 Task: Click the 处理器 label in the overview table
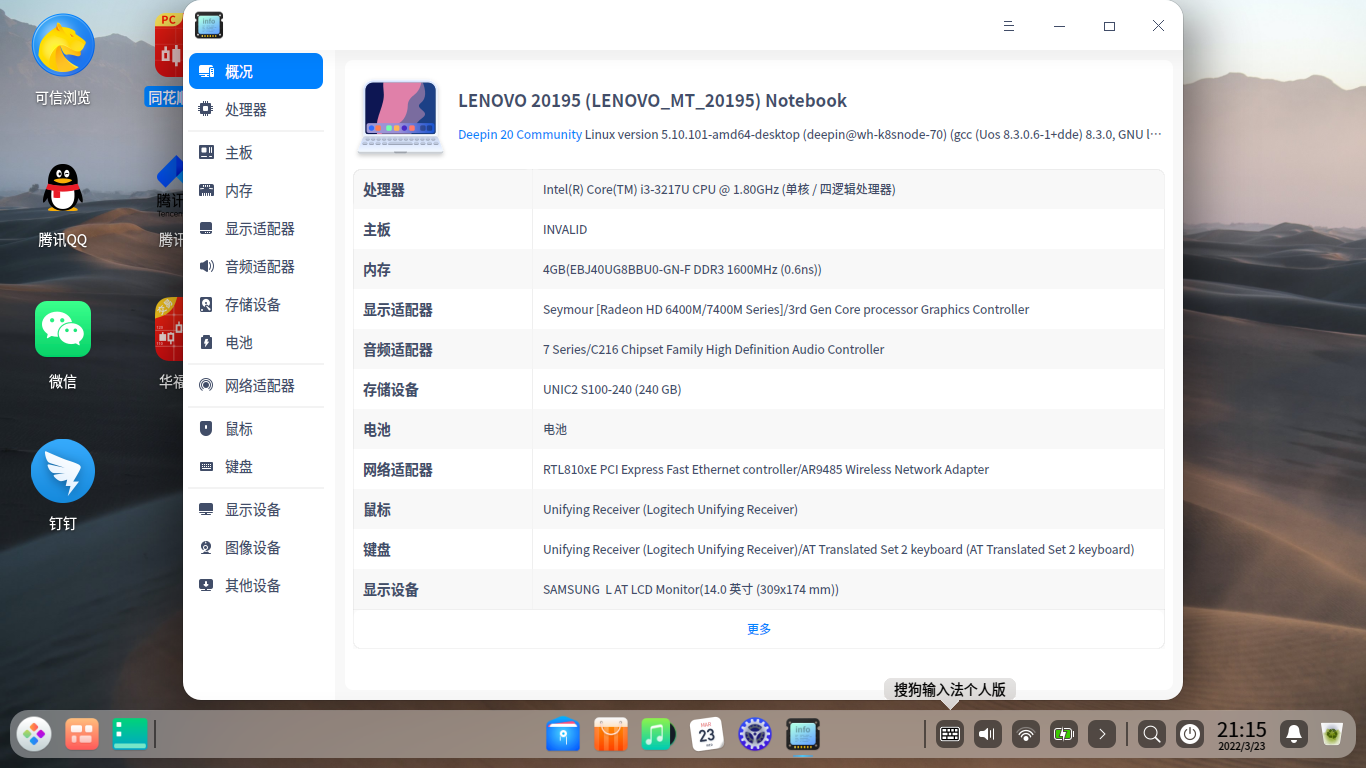[384, 189]
